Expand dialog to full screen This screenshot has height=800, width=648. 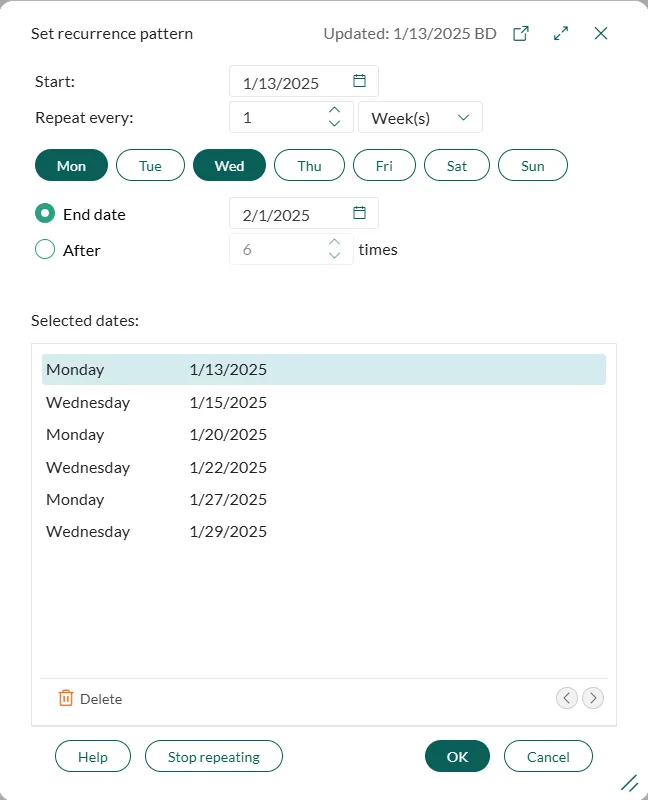point(561,33)
